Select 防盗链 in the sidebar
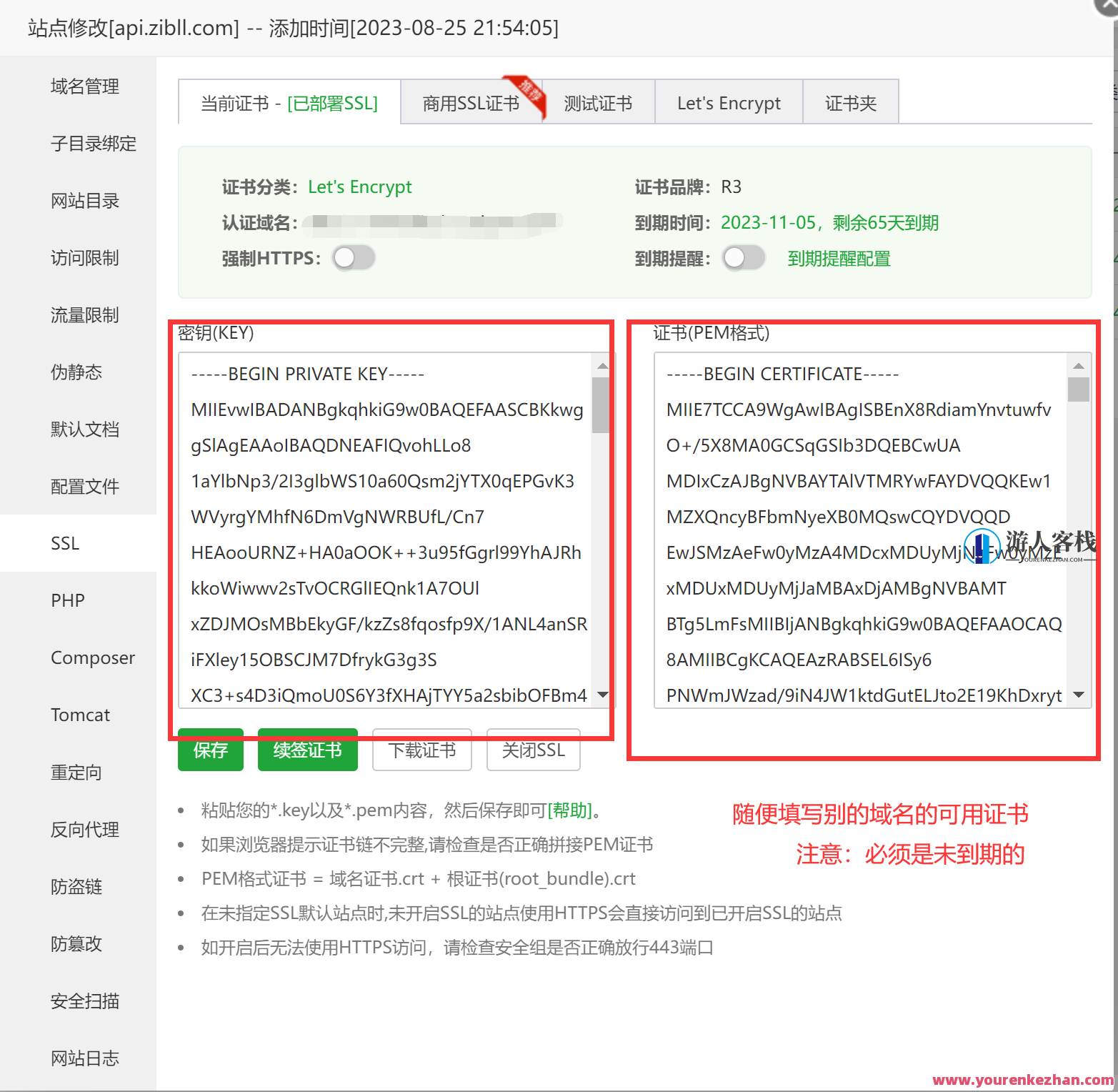This screenshot has height=1092, width=1118. [x=76, y=887]
